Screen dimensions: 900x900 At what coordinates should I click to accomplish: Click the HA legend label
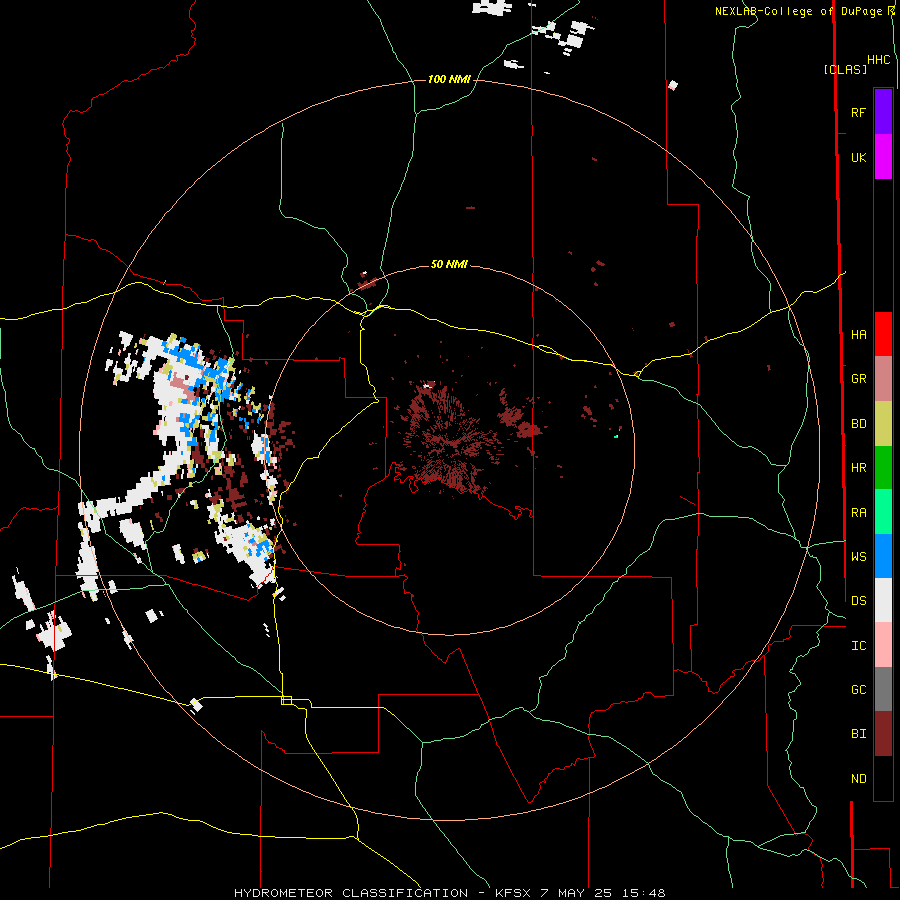pyautogui.click(x=858, y=335)
